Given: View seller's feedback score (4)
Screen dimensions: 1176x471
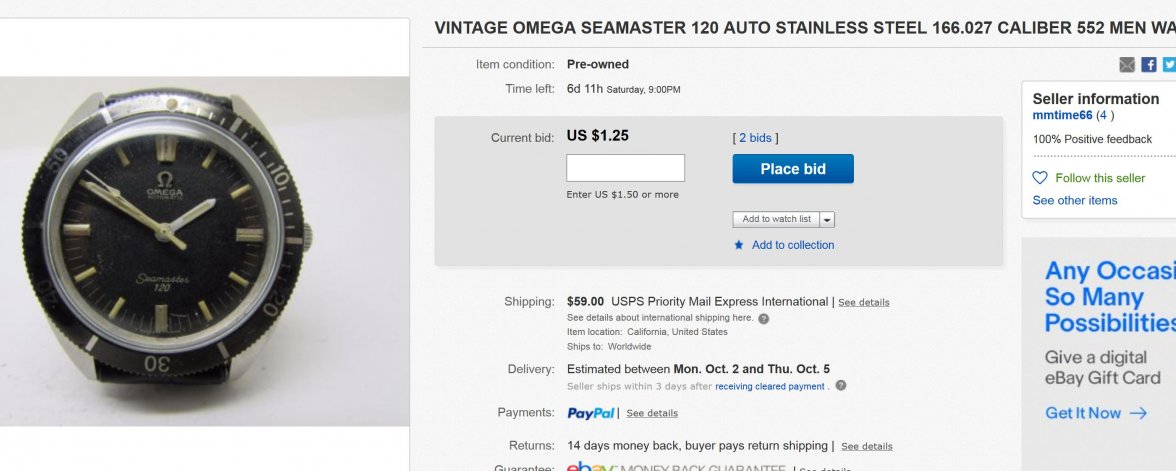Looking at the screenshot, I should (x=1104, y=116).
